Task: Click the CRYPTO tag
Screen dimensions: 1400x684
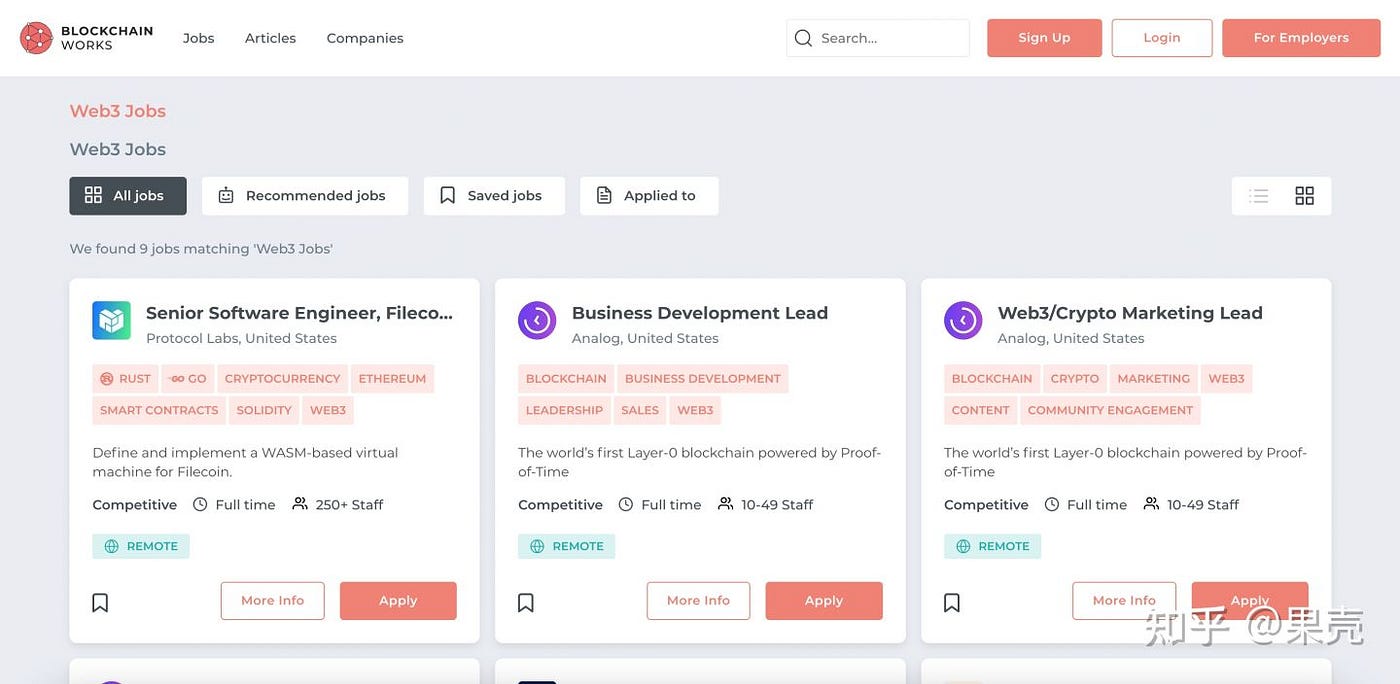Action: (x=1075, y=379)
